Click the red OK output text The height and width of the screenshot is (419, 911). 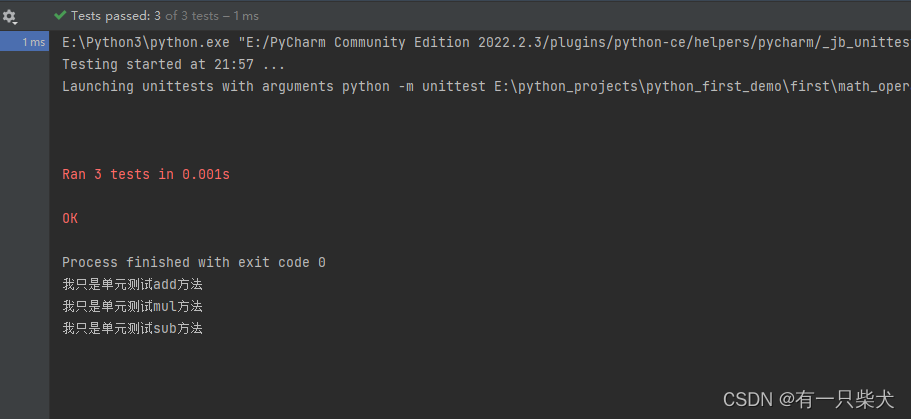click(70, 219)
